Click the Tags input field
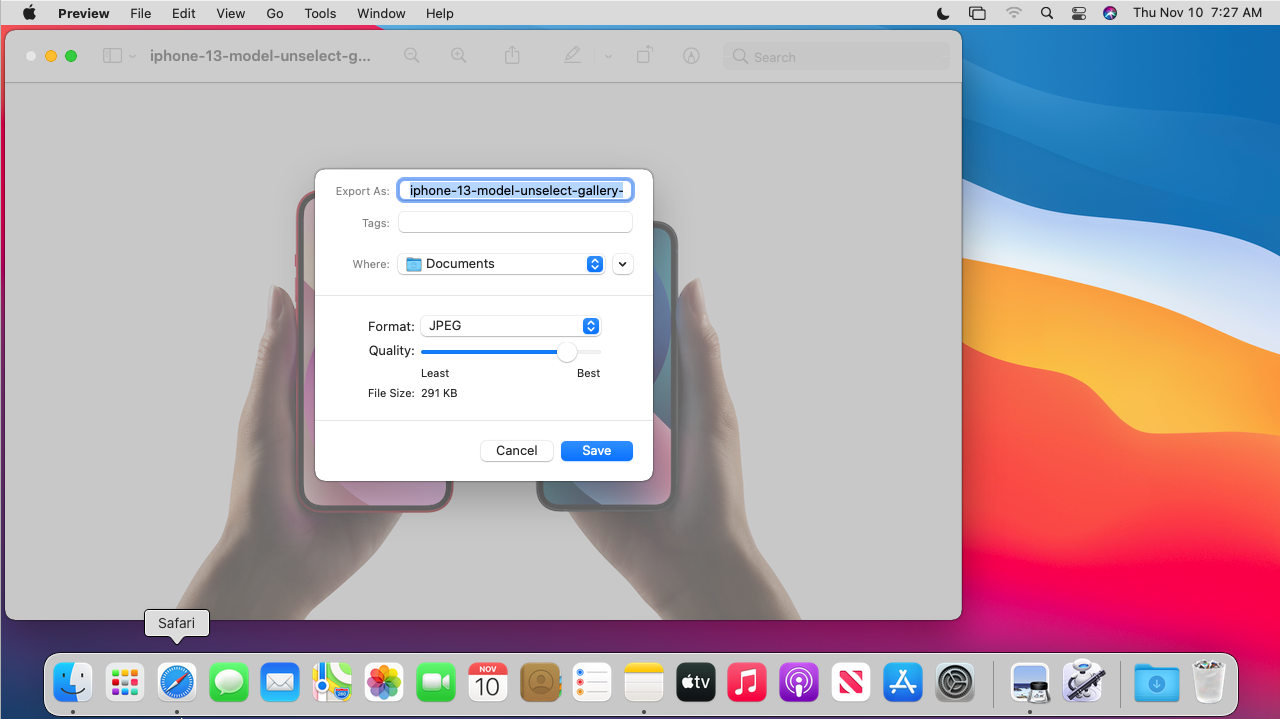 pyautogui.click(x=515, y=222)
